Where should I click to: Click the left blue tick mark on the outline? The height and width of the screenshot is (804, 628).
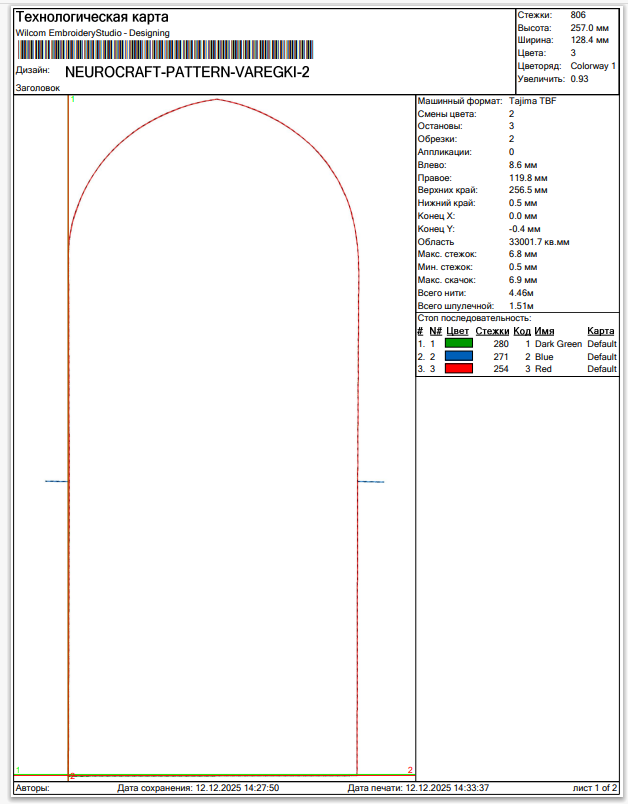(x=56, y=482)
